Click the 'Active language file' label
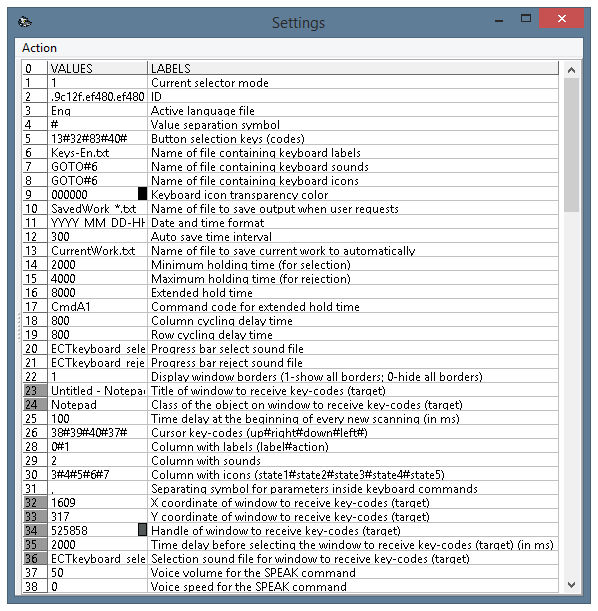This screenshot has height=611, width=598. coord(203,111)
